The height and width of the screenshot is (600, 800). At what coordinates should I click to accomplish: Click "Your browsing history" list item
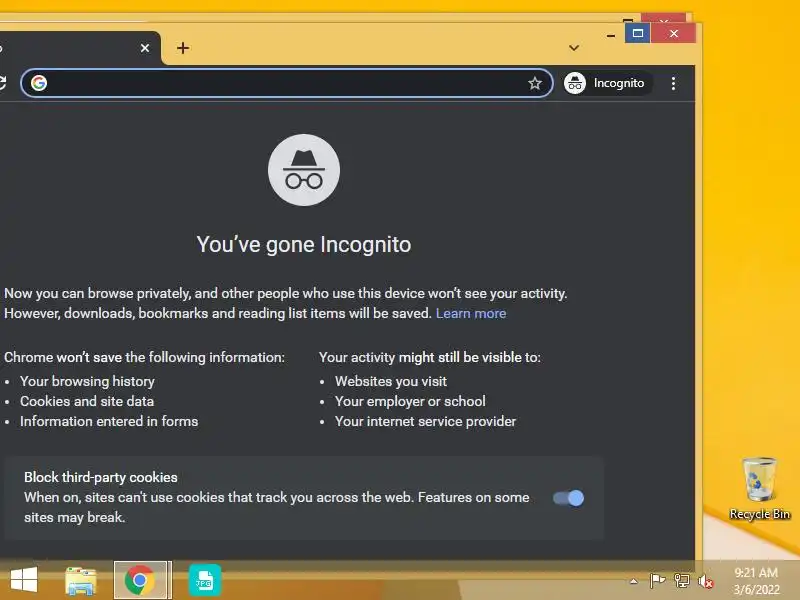(x=87, y=381)
